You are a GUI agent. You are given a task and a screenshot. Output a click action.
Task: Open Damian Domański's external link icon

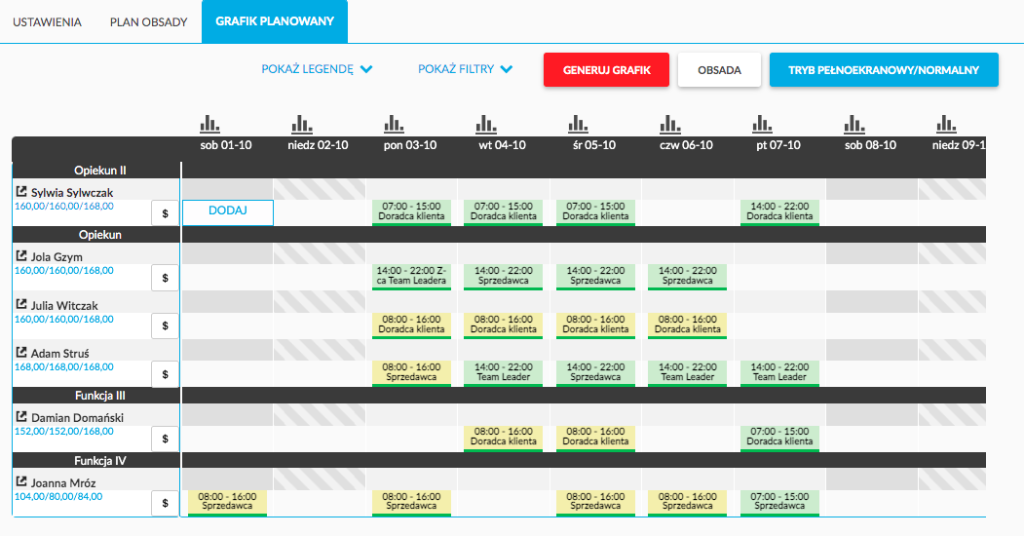(x=22, y=415)
